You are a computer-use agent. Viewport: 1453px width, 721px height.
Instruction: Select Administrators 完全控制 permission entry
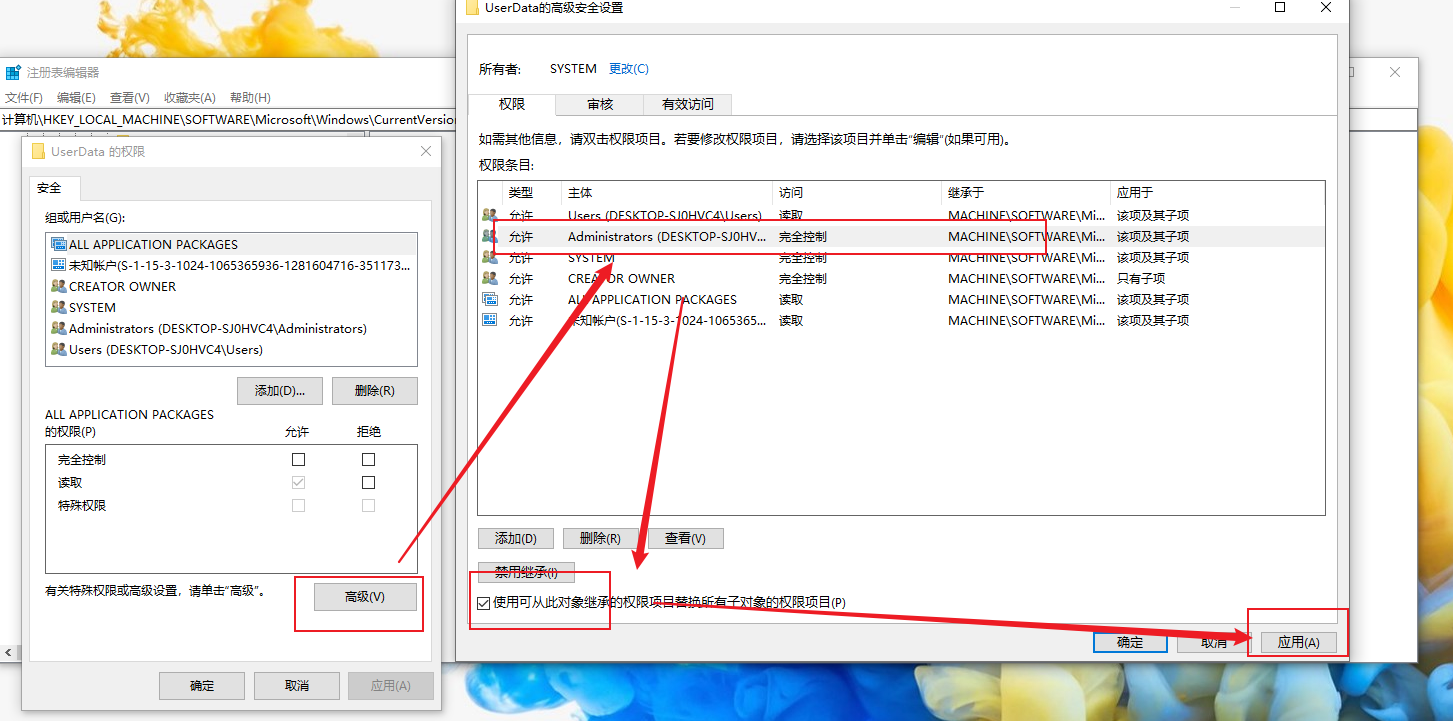coord(902,236)
